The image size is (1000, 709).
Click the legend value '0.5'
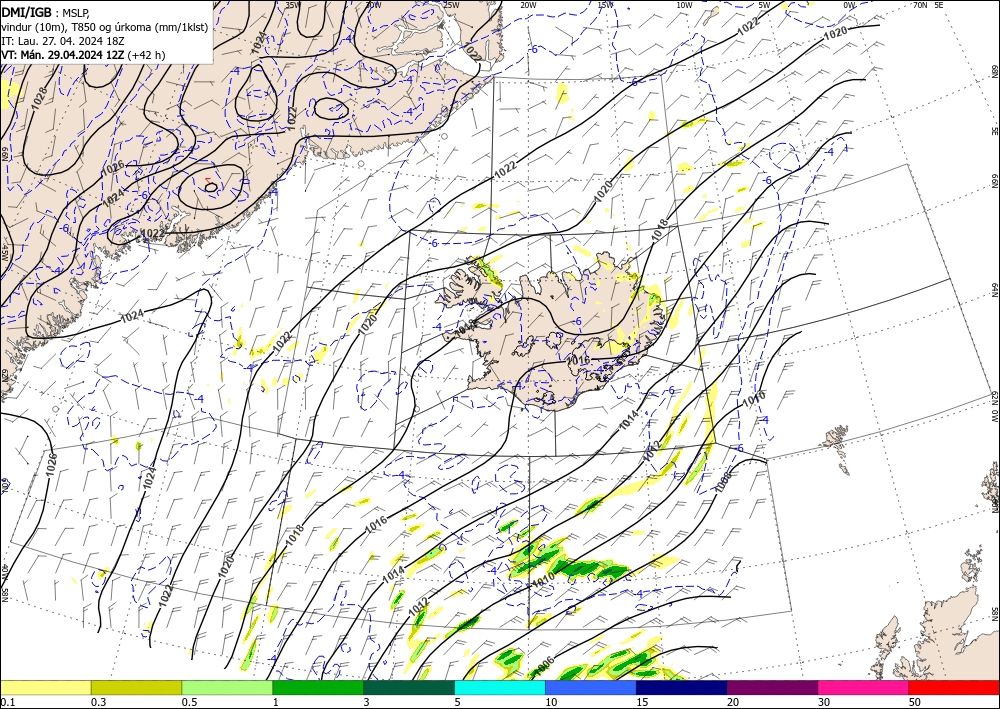coord(189,702)
